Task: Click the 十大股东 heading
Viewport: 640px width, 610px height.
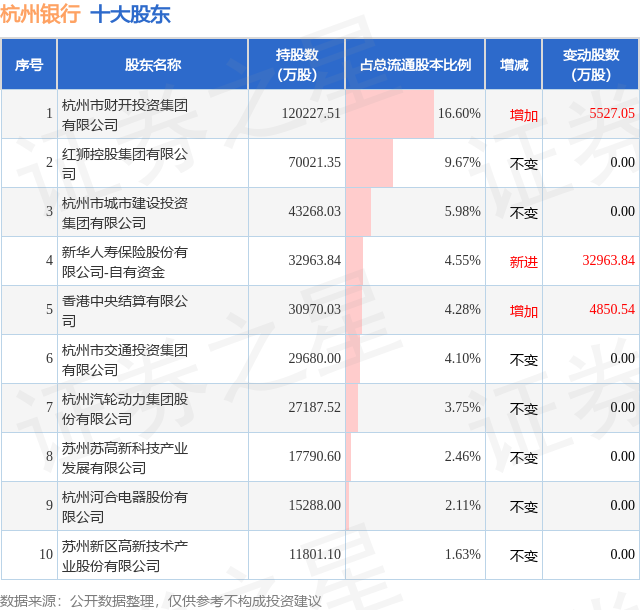Action: 131,15
